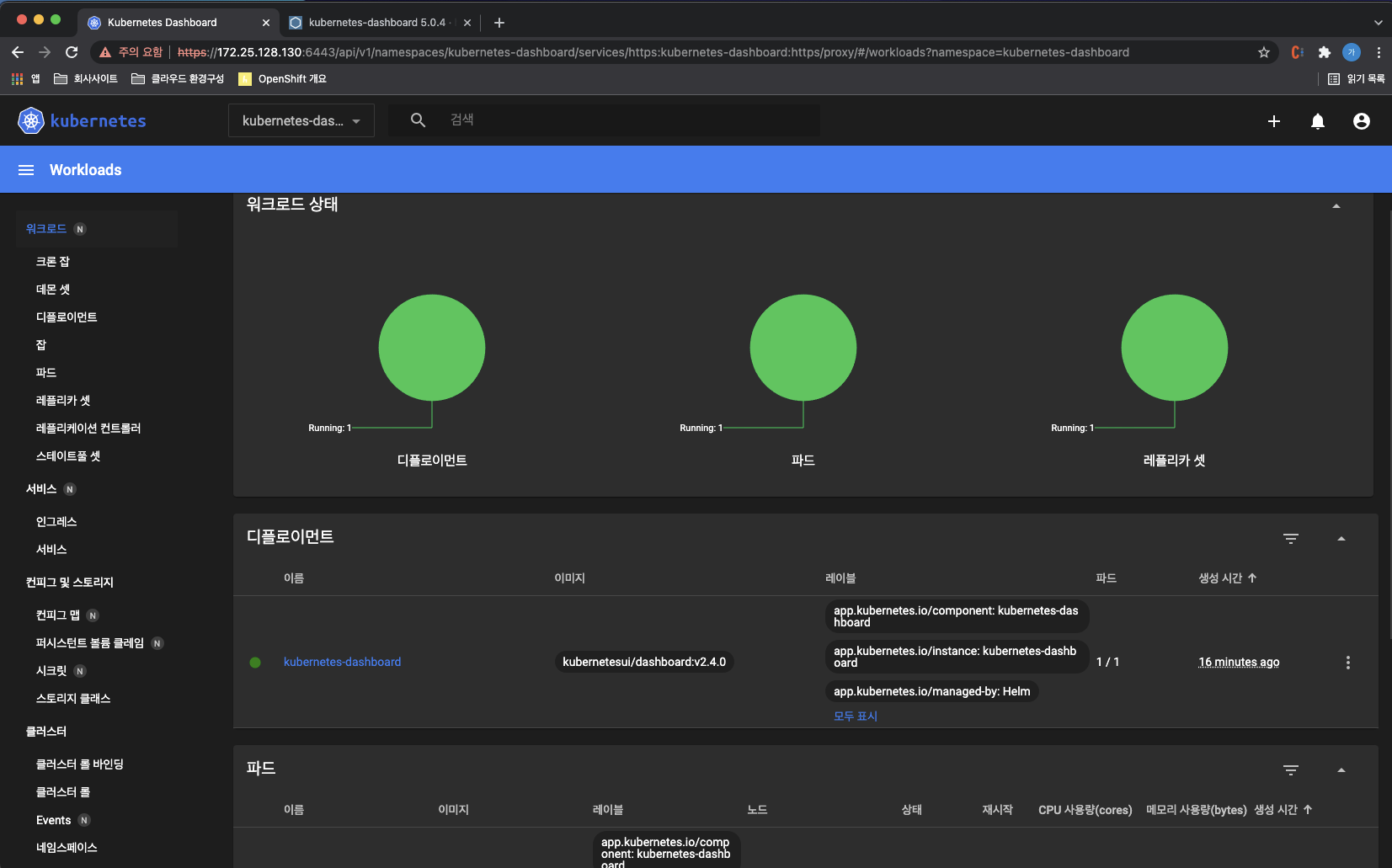Click the browser profile avatar

[1352, 52]
